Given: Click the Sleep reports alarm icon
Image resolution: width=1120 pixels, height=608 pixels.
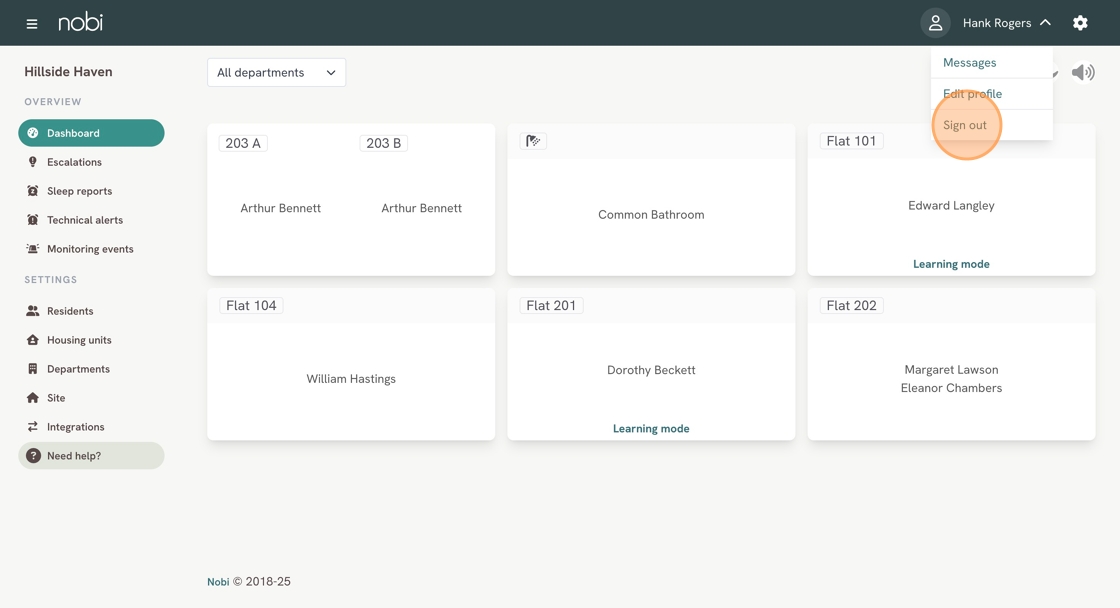Looking at the screenshot, I should point(33,191).
